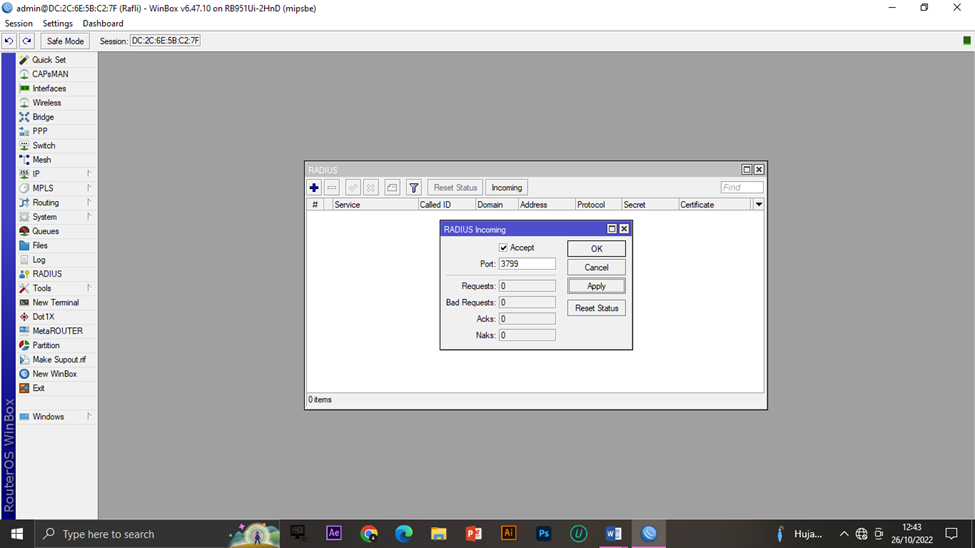Click Apply in RADIUS Incoming dialog
Screen dimensions: 975x548
tap(596, 286)
